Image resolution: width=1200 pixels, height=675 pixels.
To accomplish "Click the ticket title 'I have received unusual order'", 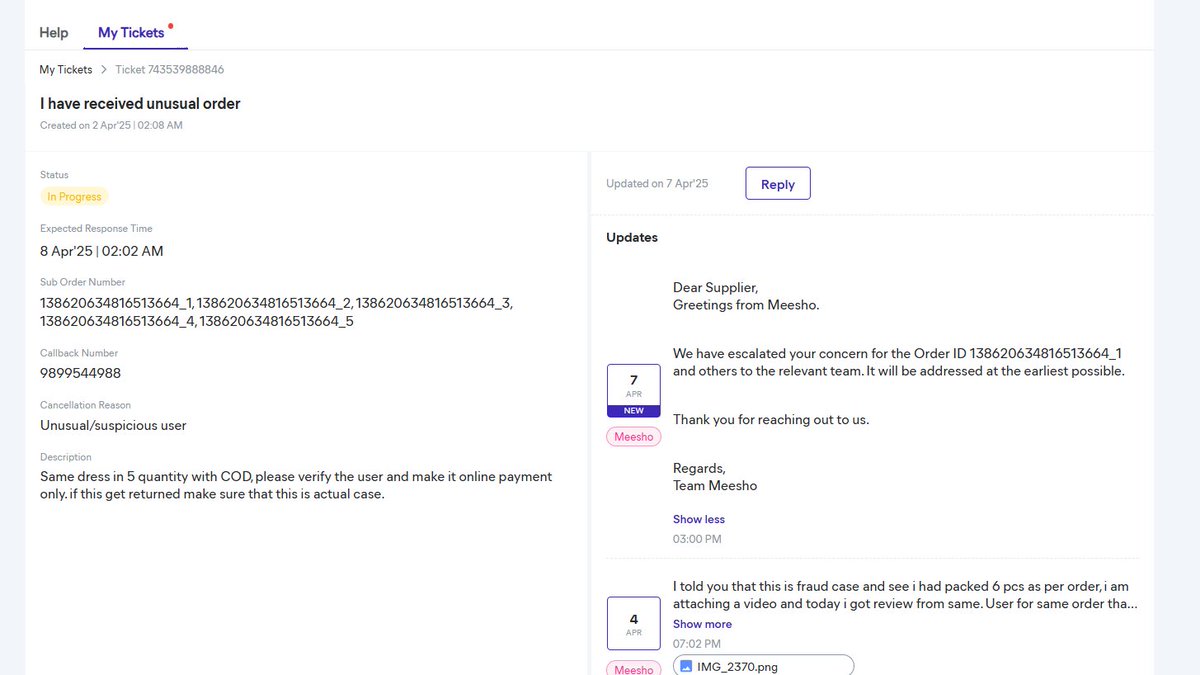I will click(140, 103).
